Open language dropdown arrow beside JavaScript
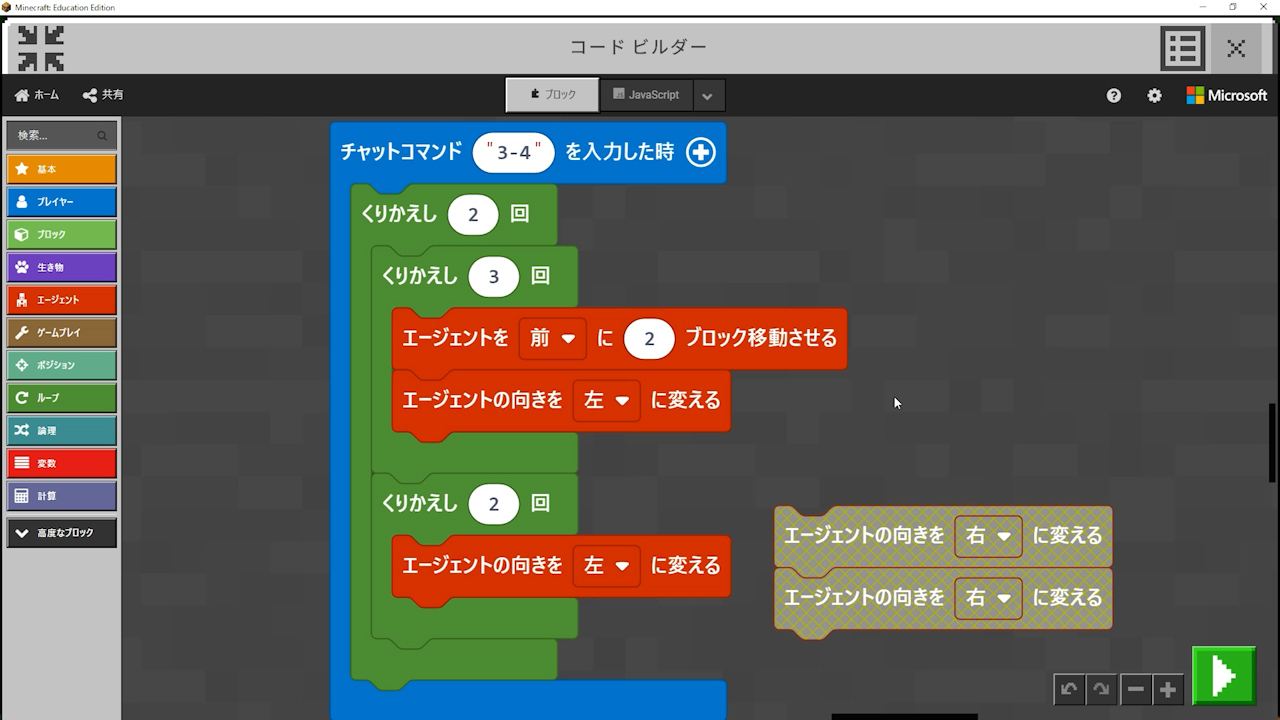The height and width of the screenshot is (720, 1280). point(707,96)
